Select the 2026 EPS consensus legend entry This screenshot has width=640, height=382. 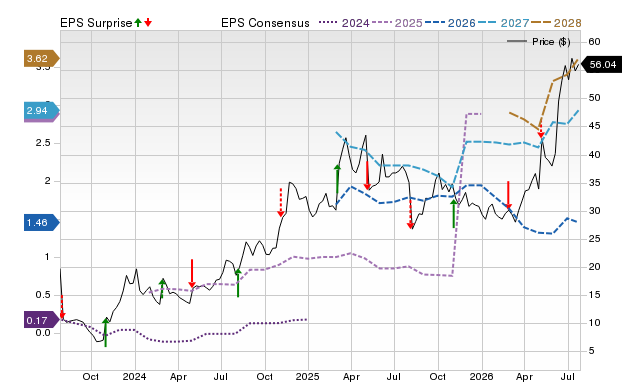[450, 23]
